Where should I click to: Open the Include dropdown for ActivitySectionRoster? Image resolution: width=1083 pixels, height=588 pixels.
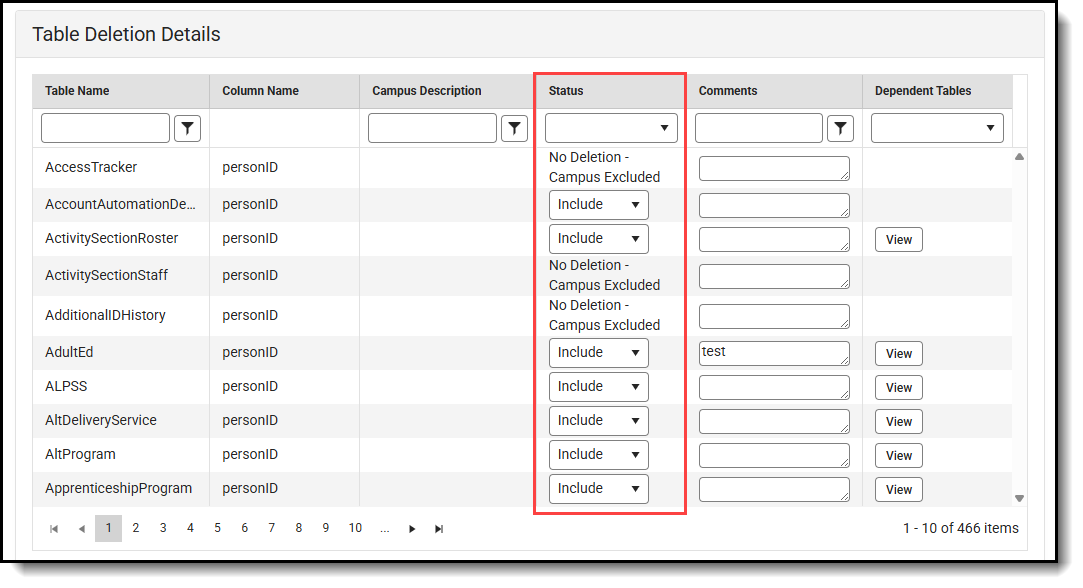[x=598, y=238]
